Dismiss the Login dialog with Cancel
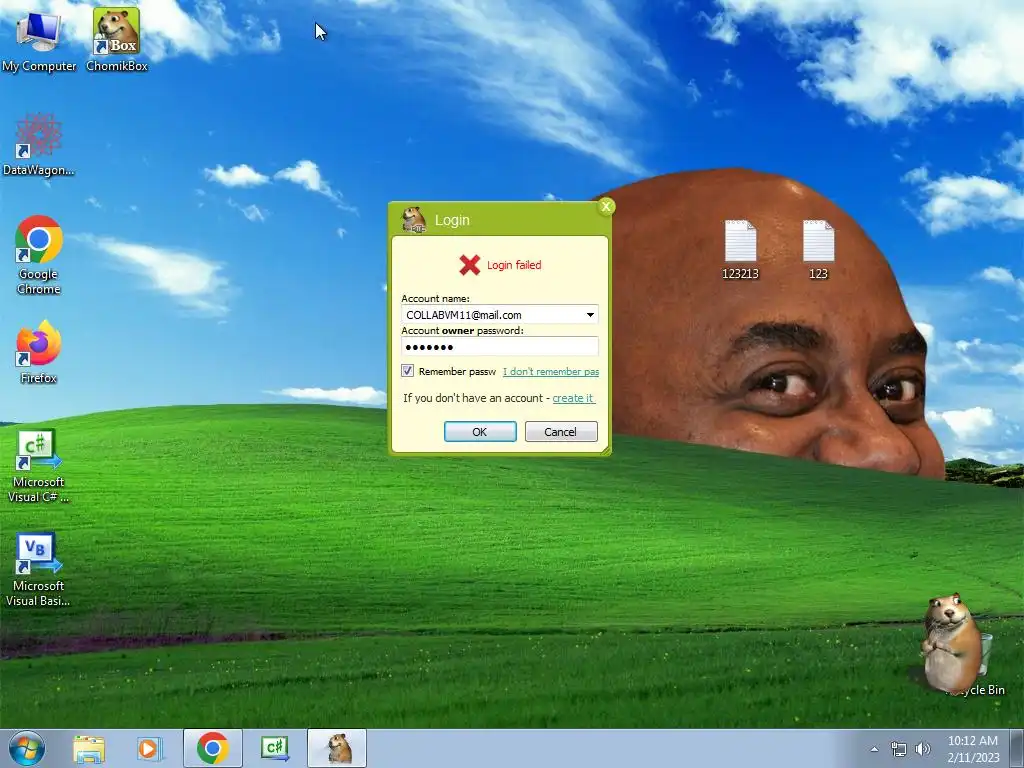 tap(561, 432)
